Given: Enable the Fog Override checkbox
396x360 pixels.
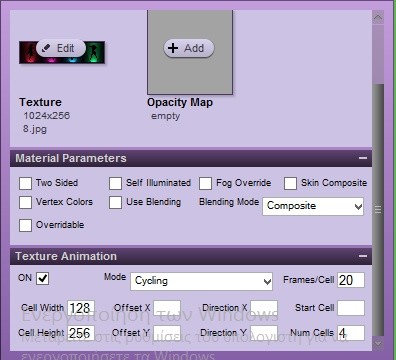Looking at the screenshot, I should coord(205,183).
